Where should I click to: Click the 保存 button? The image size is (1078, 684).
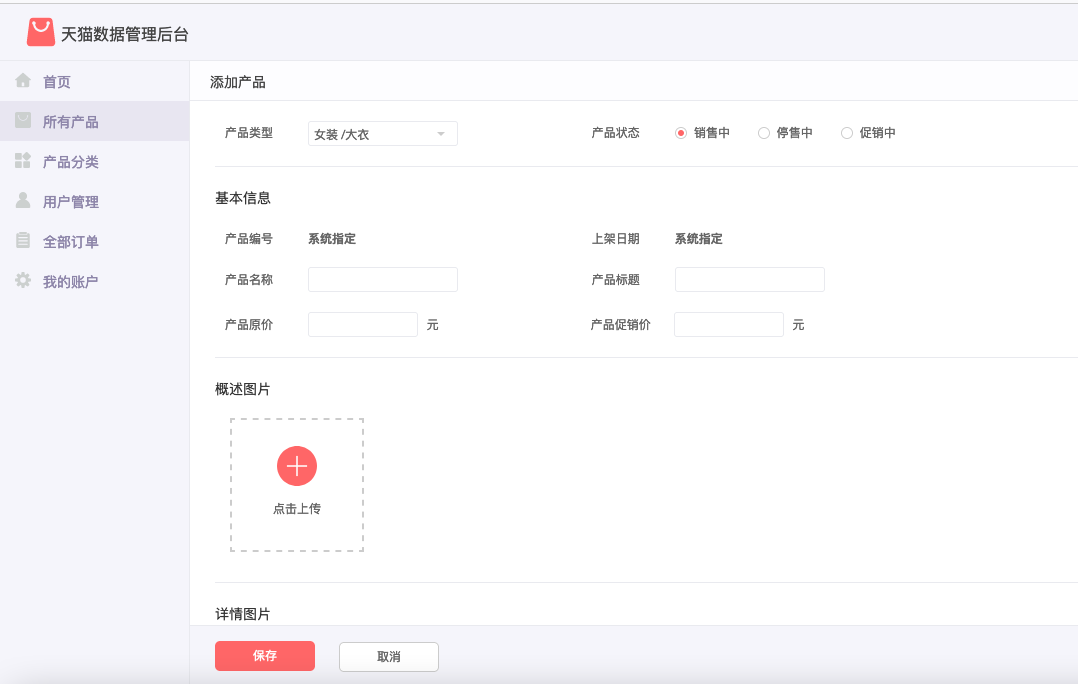tap(265, 656)
